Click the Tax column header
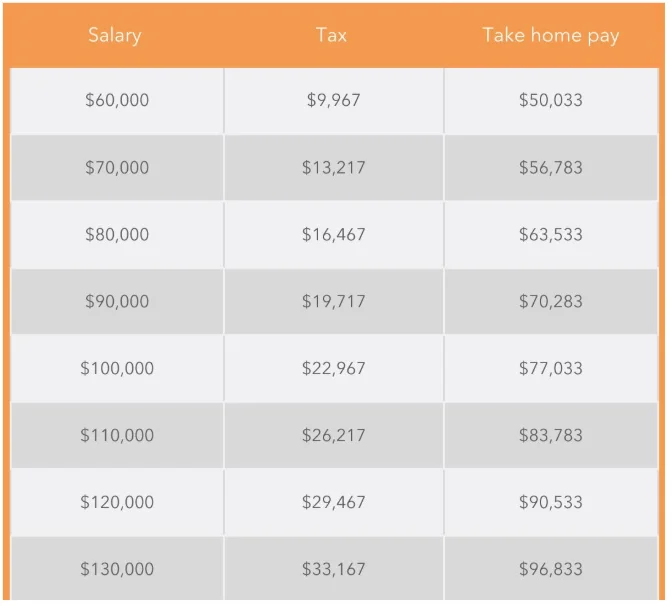Image resolution: width=672 pixels, height=606 pixels. click(x=332, y=35)
